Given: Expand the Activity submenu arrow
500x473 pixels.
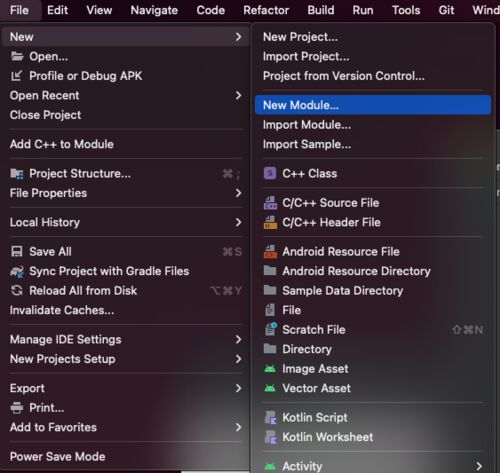Looking at the screenshot, I should click(x=479, y=466).
